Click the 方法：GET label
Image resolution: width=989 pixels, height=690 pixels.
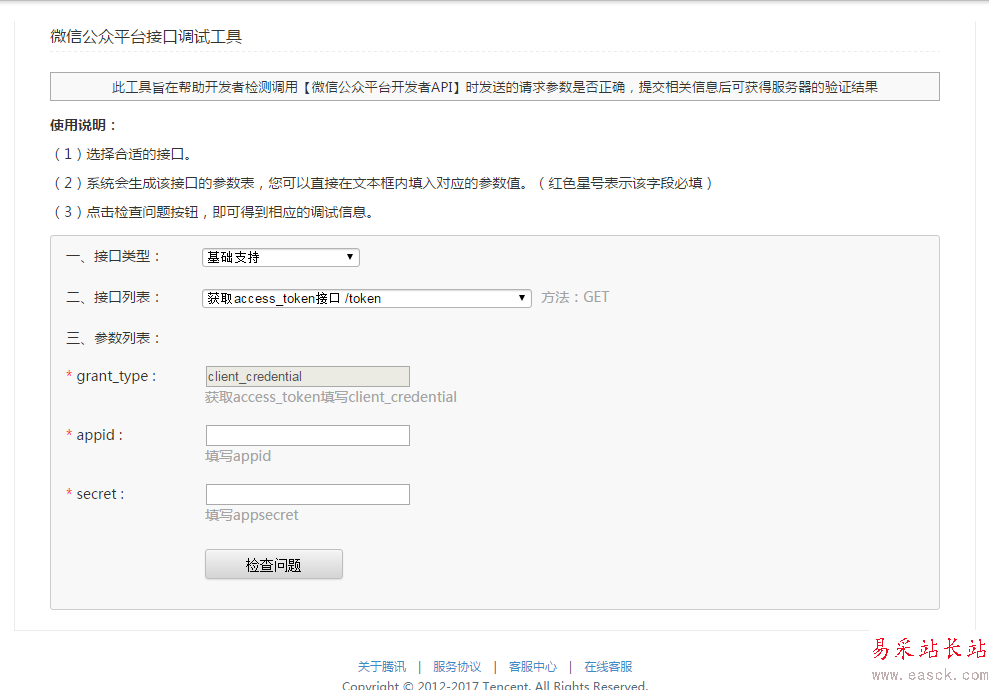coord(575,297)
